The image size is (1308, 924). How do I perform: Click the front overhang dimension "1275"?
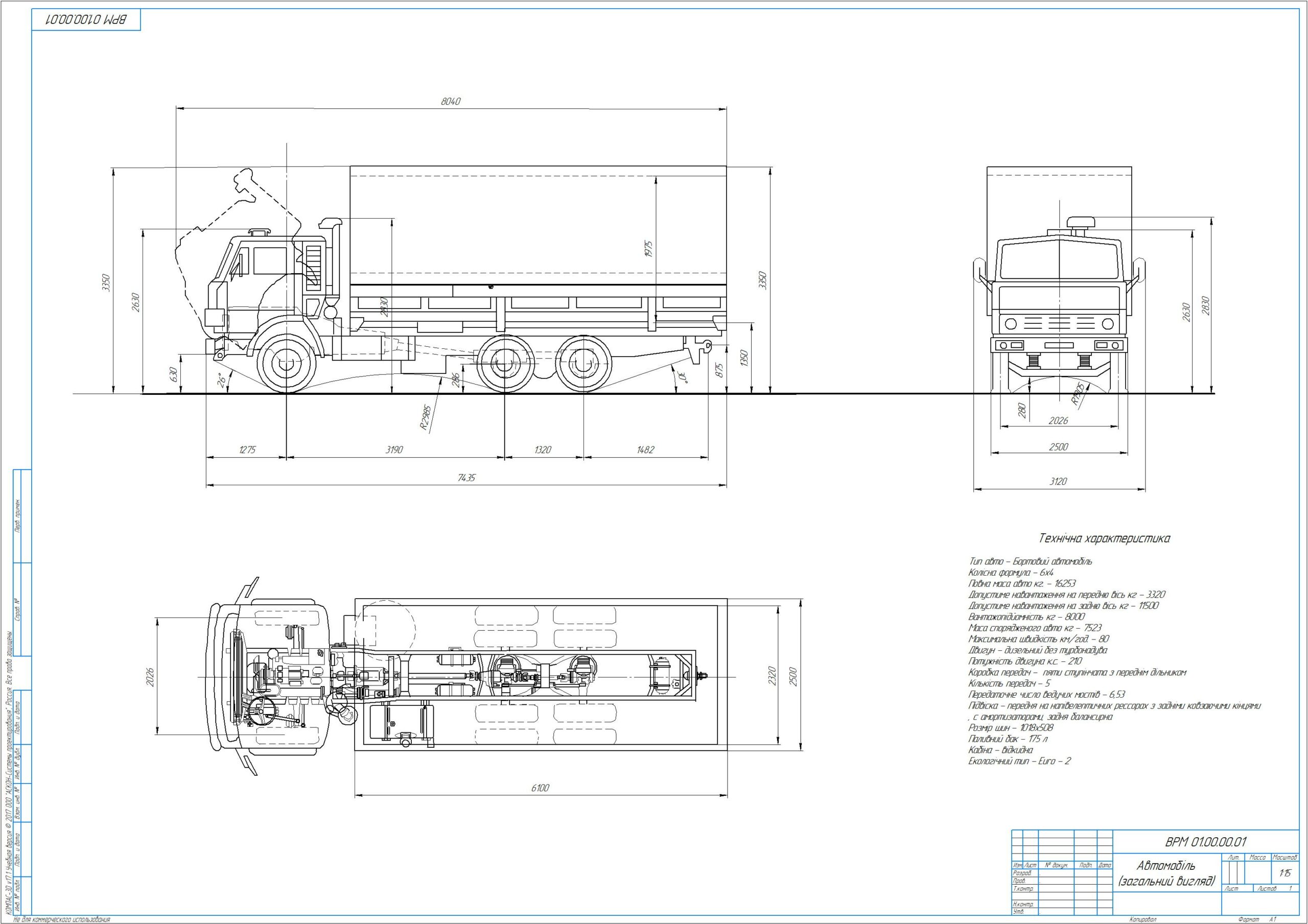point(247,450)
